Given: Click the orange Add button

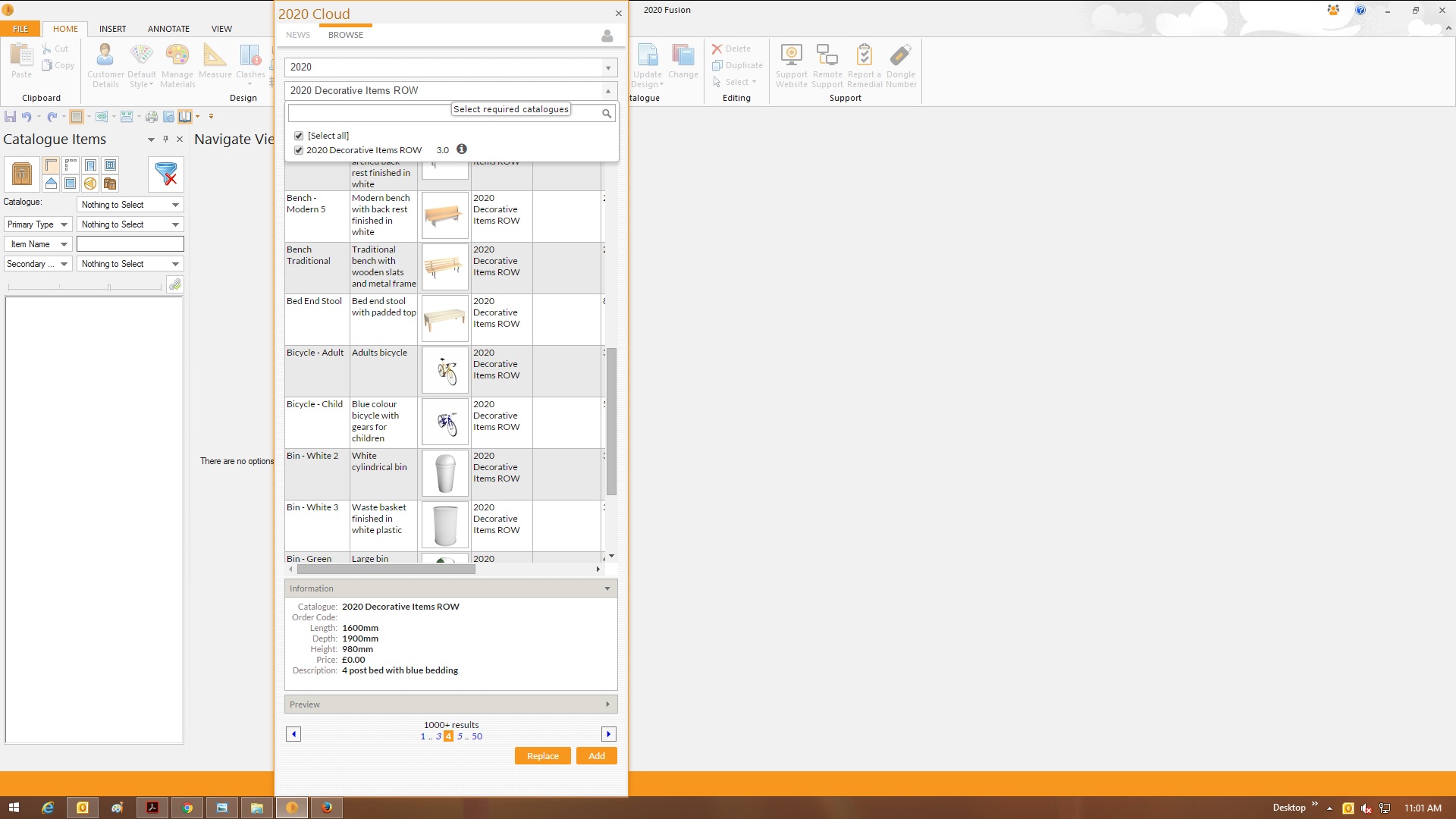Looking at the screenshot, I should coord(597,756).
